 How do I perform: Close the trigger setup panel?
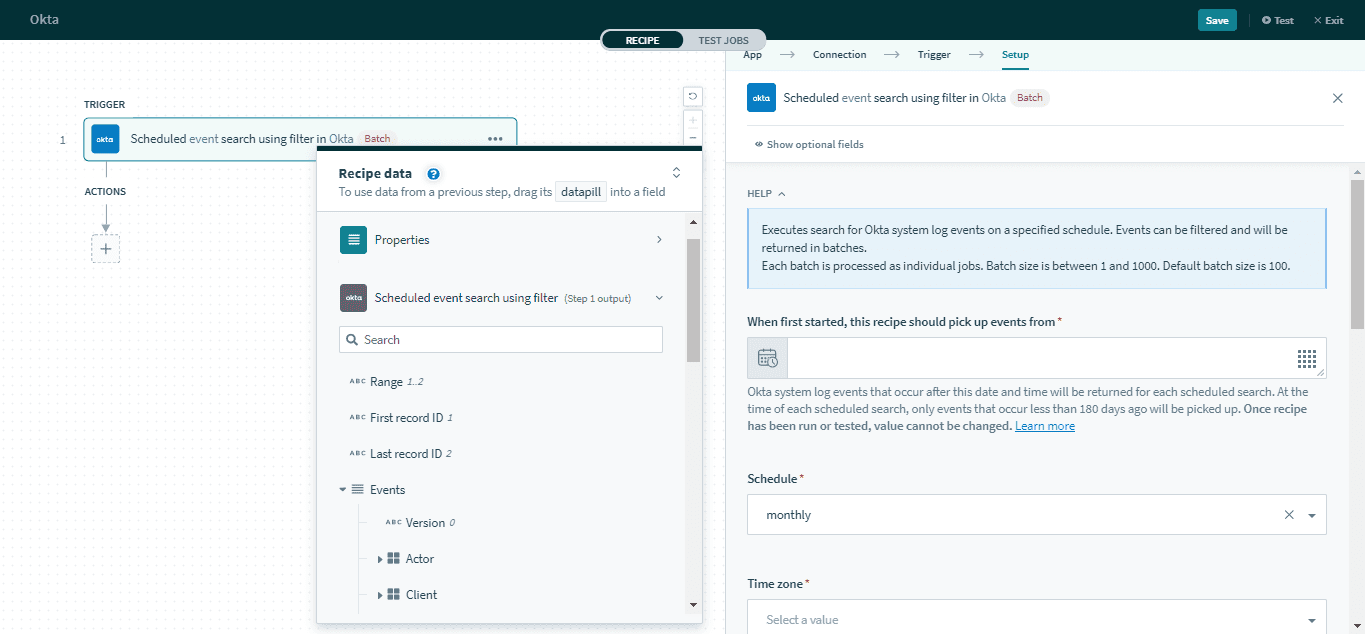coord(1337,98)
